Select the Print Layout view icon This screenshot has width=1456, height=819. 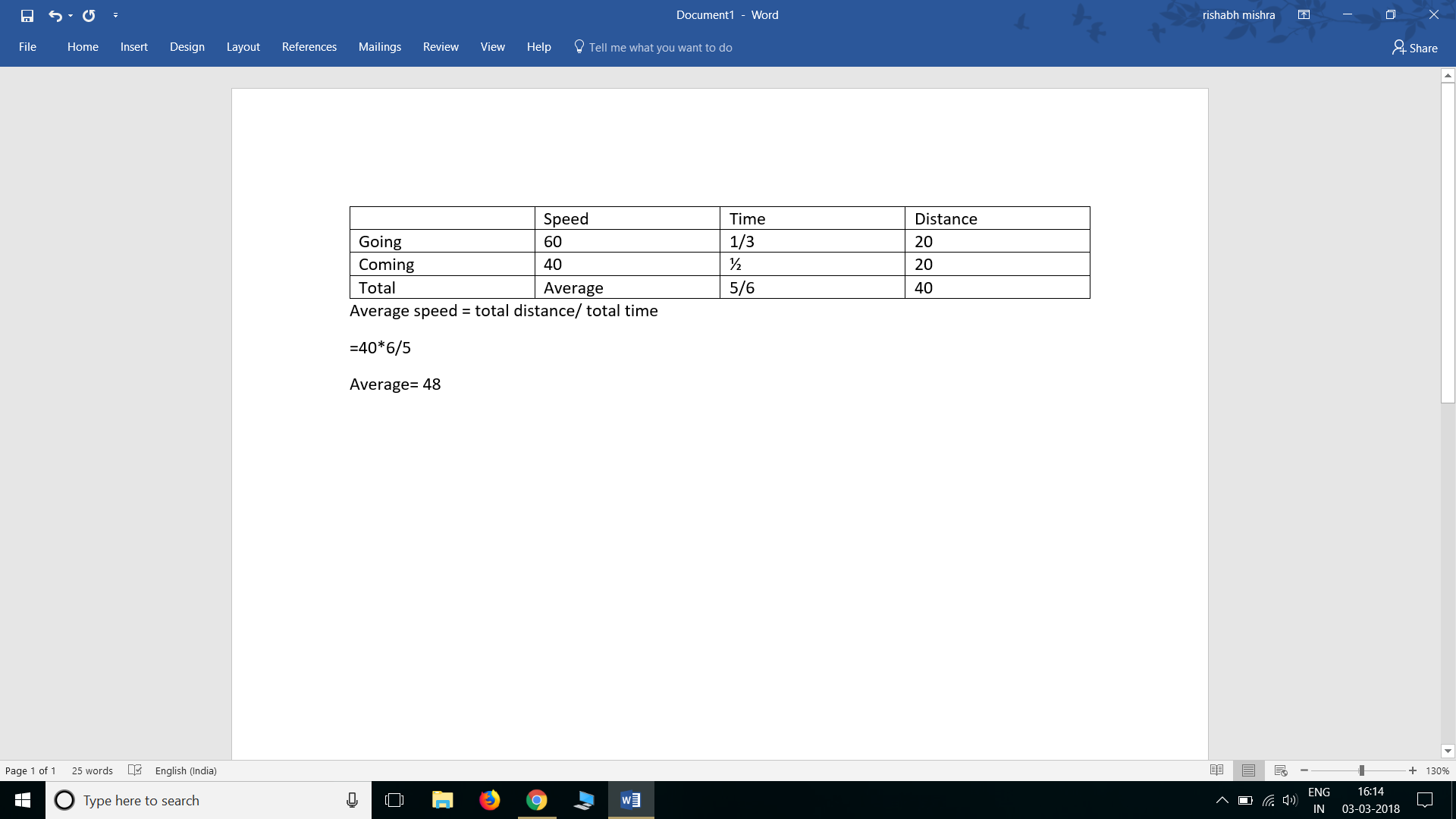(1248, 770)
